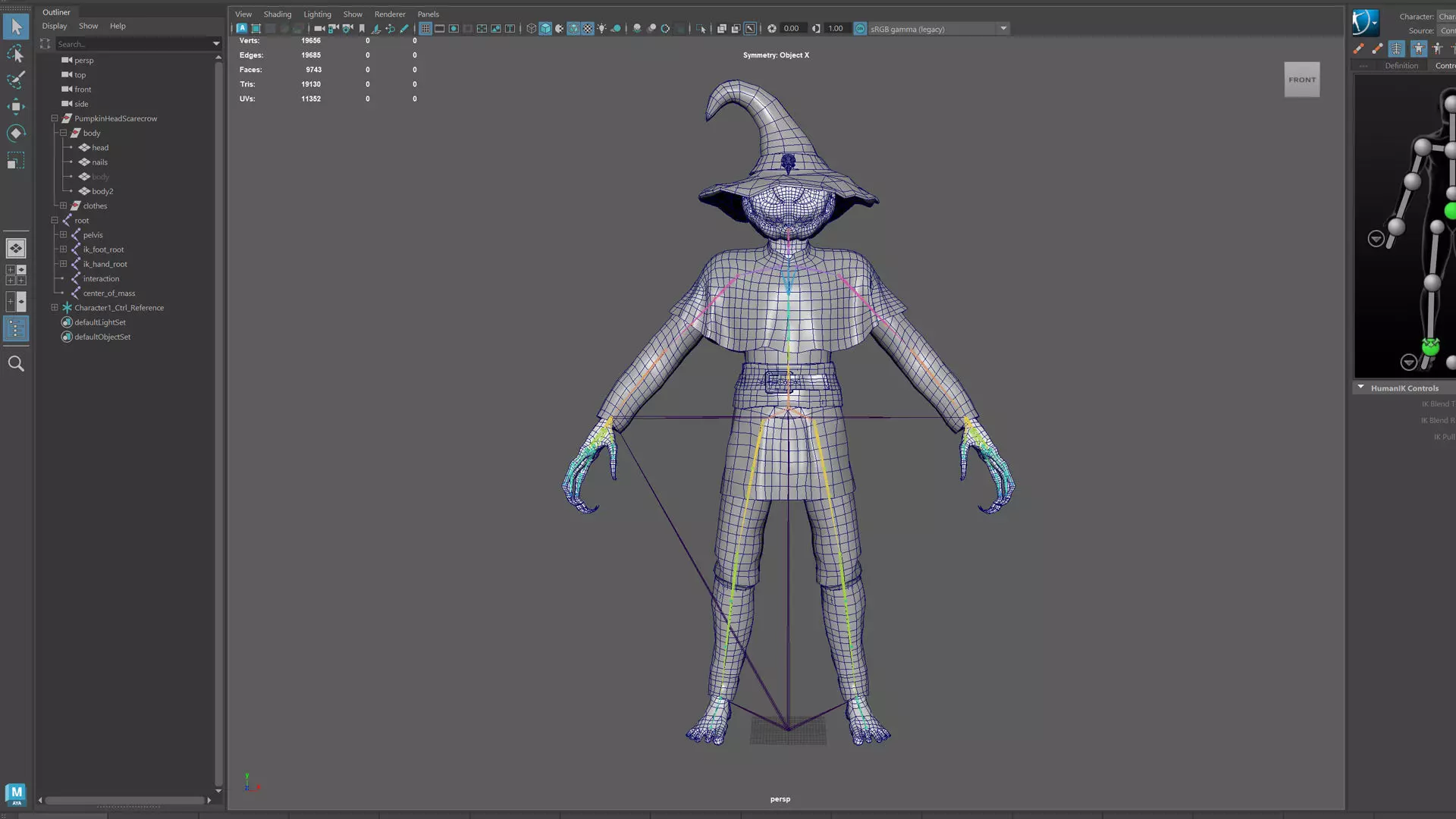Viewport: 1456px width, 819px height.
Task: Collapse the PumpkinHeadScarecrow group
Action: click(x=55, y=118)
